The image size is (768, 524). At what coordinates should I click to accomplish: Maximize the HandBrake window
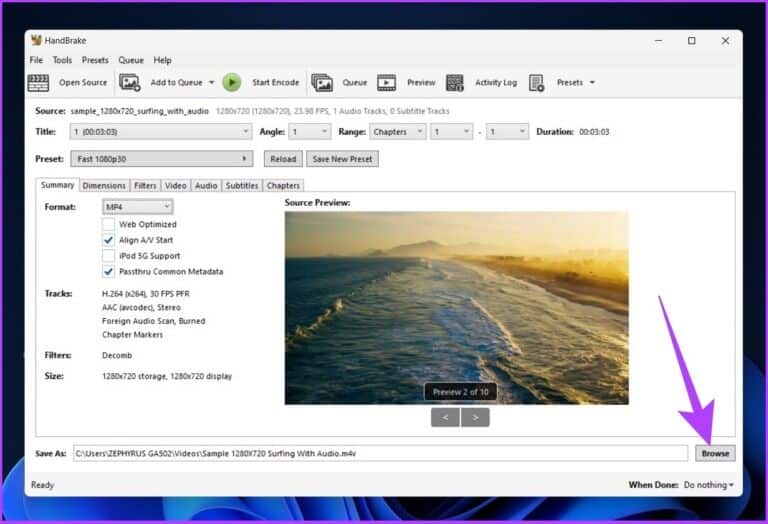692,41
